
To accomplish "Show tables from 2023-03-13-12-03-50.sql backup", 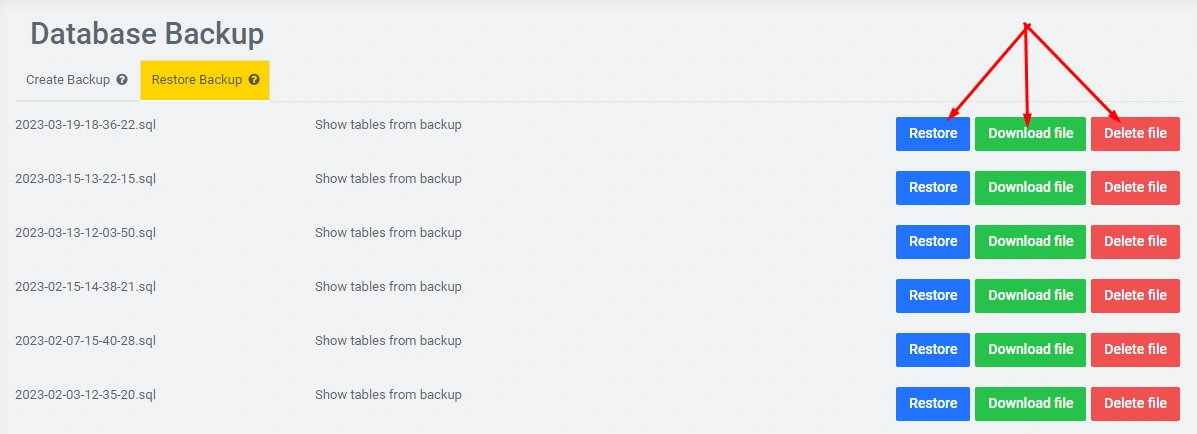I will [x=388, y=233].
